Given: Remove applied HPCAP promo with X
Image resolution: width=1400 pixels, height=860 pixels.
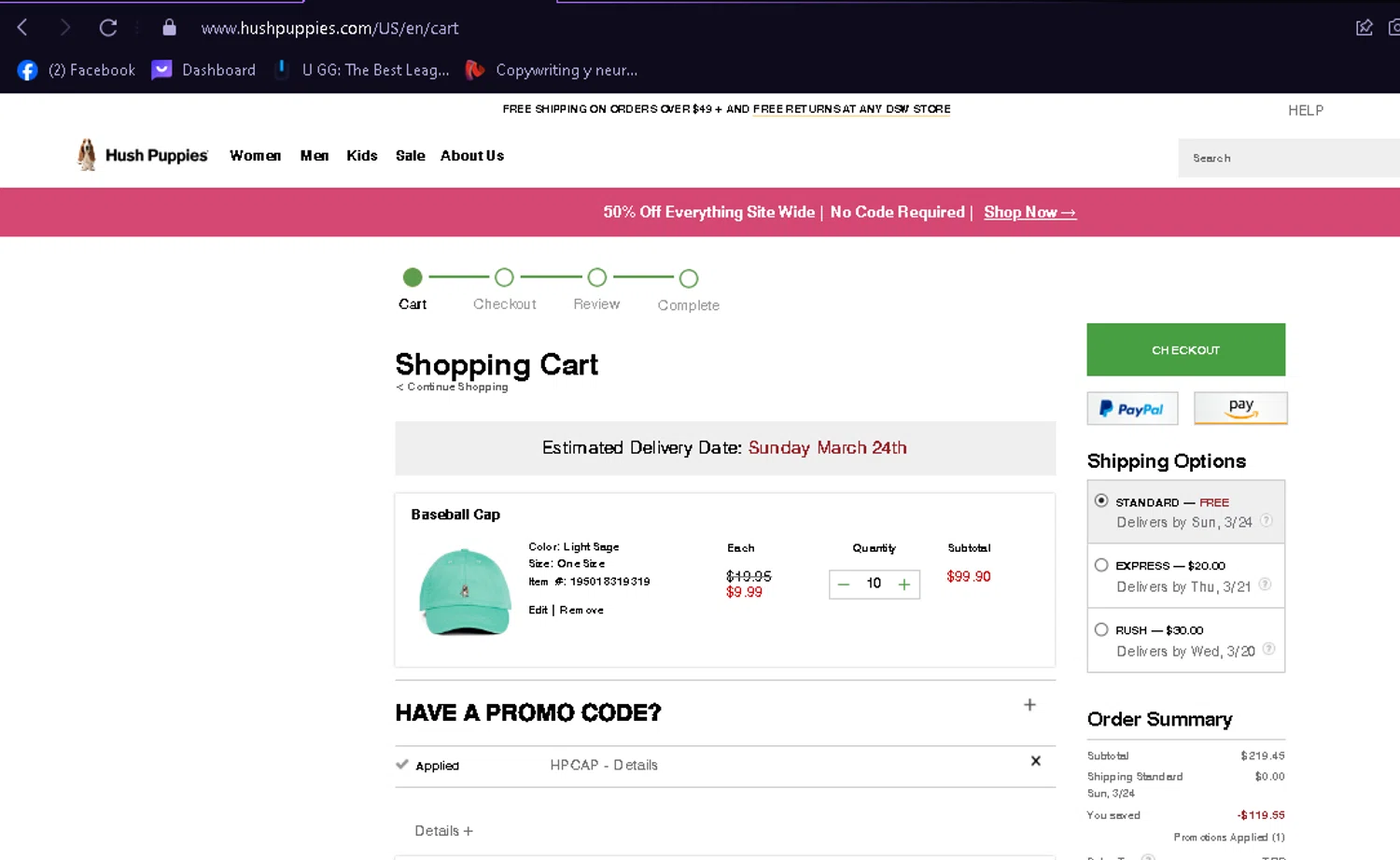Looking at the screenshot, I should pos(1035,761).
